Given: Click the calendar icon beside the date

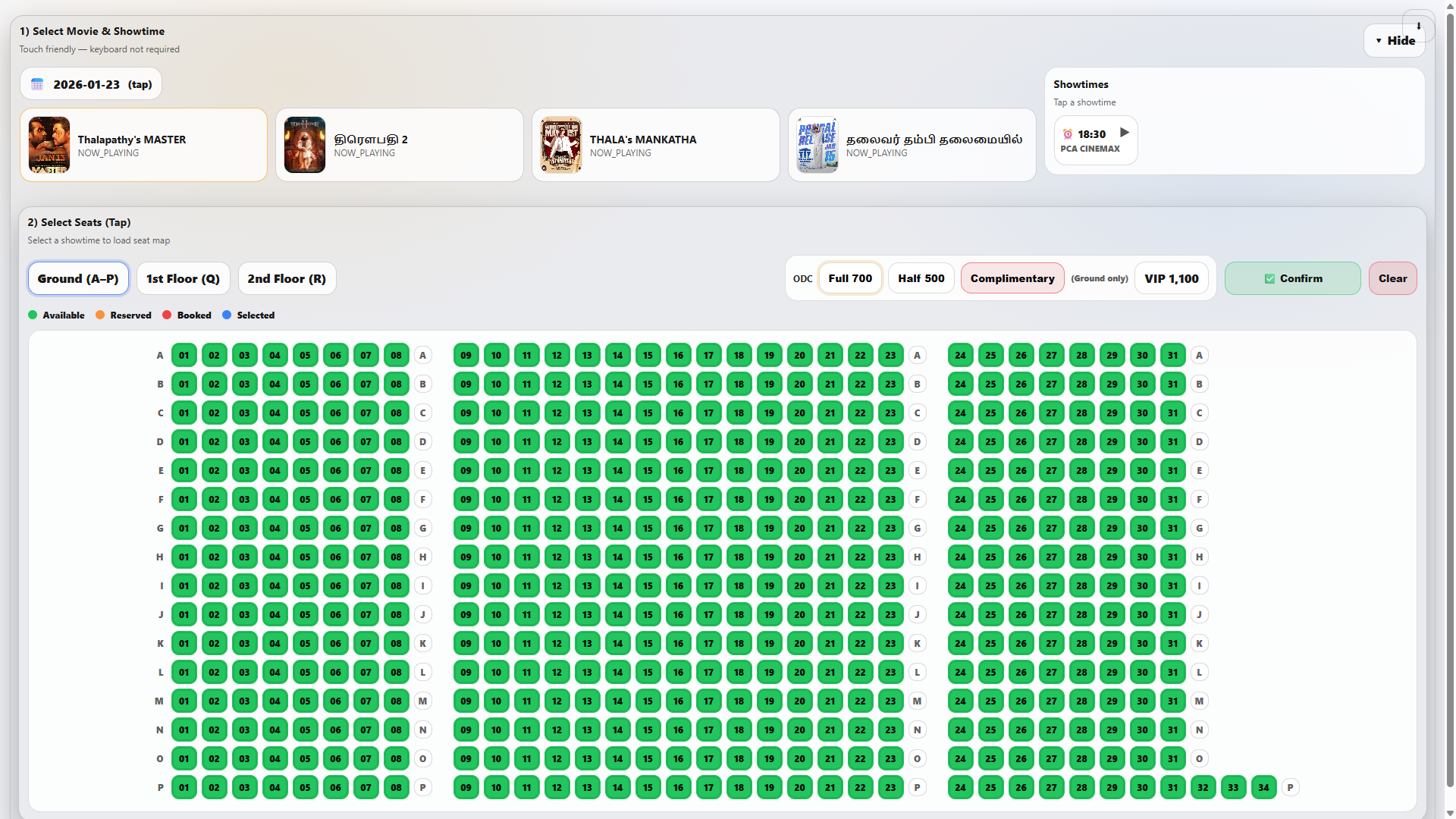Looking at the screenshot, I should 37,84.
